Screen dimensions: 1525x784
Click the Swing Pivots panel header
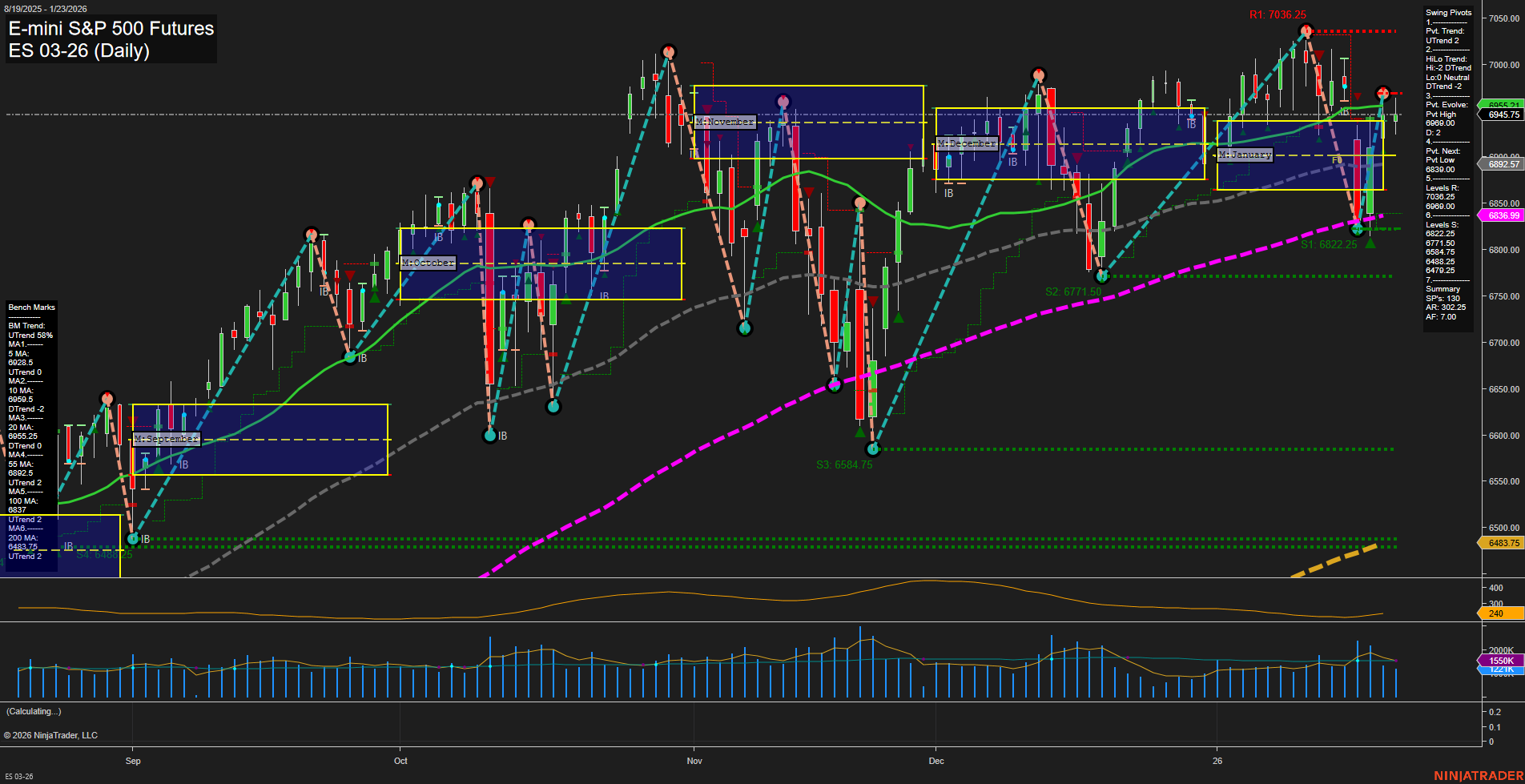[x=1448, y=12]
